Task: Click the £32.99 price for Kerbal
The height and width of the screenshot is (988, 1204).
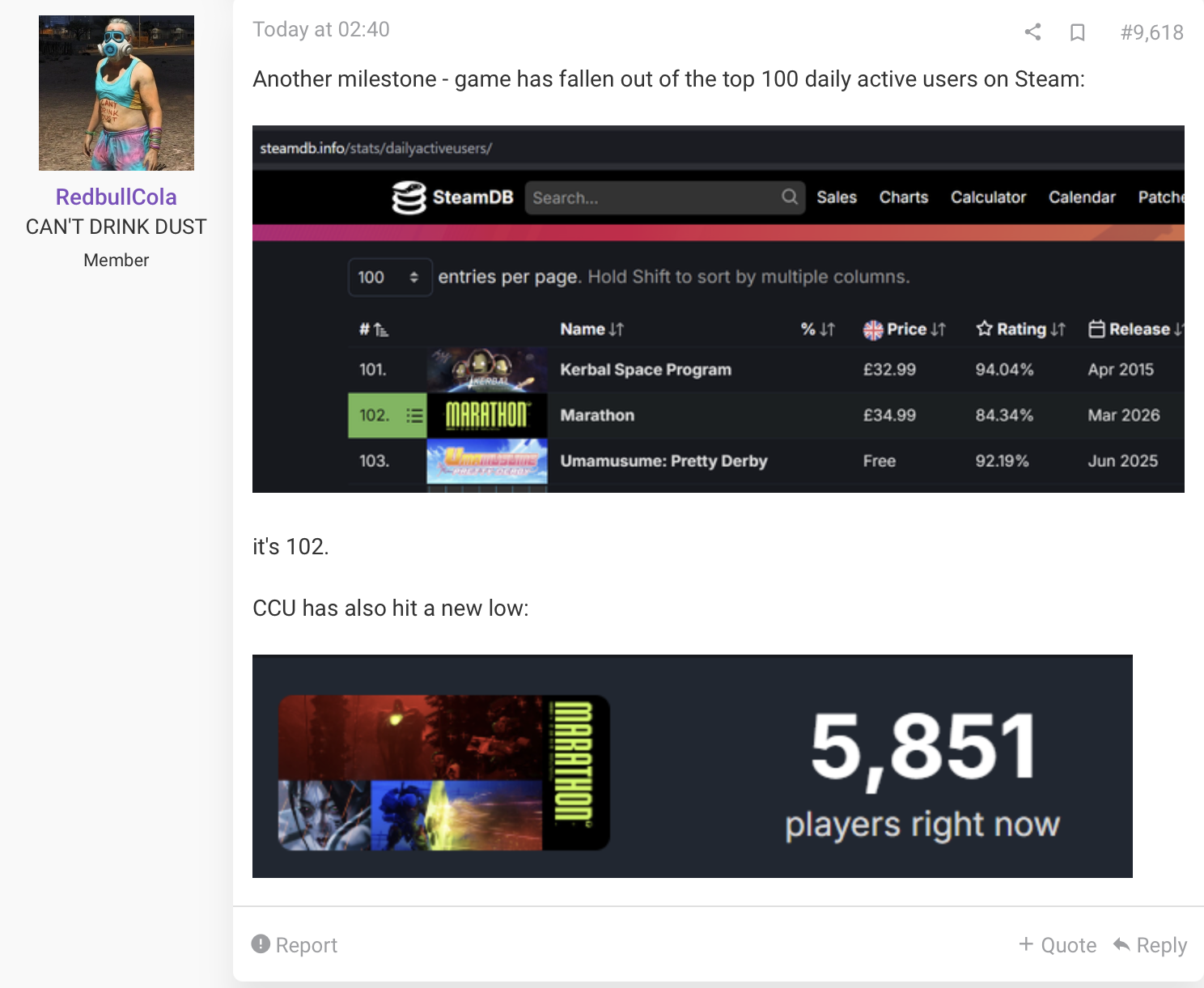Action: tap(889, 370)
